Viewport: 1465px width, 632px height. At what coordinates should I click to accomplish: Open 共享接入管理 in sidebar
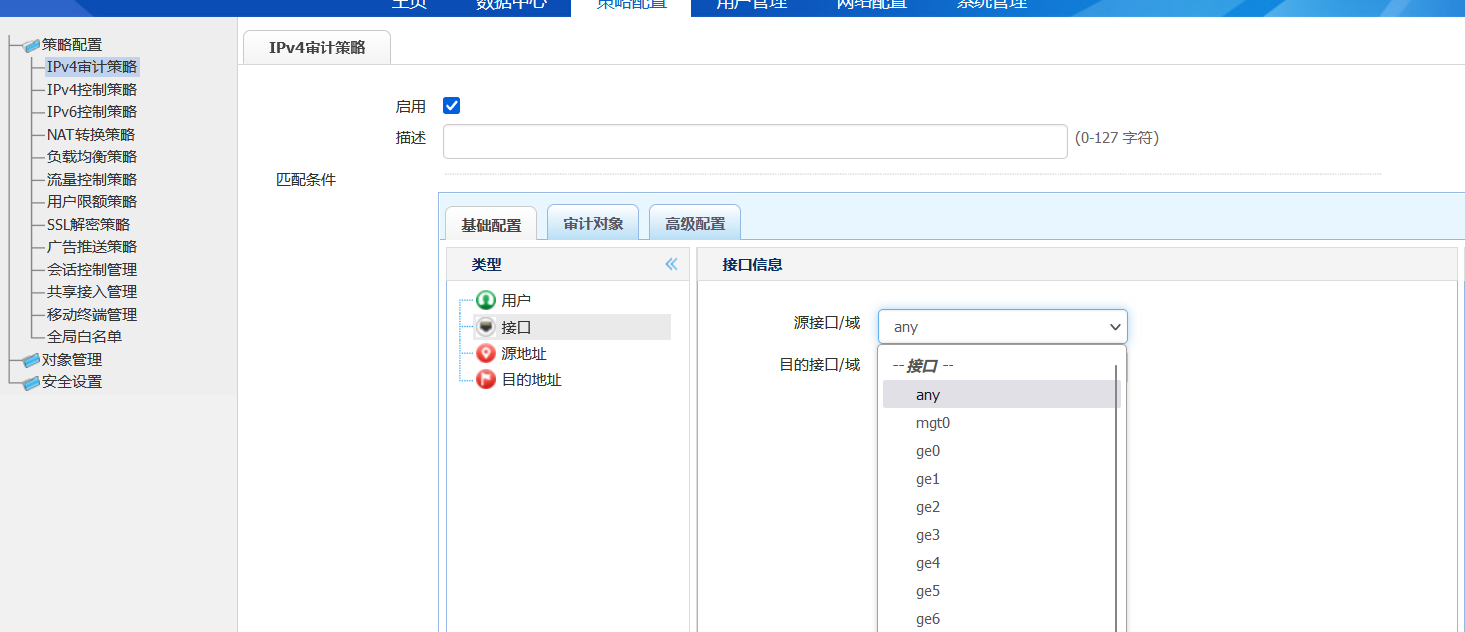(92, 292)
